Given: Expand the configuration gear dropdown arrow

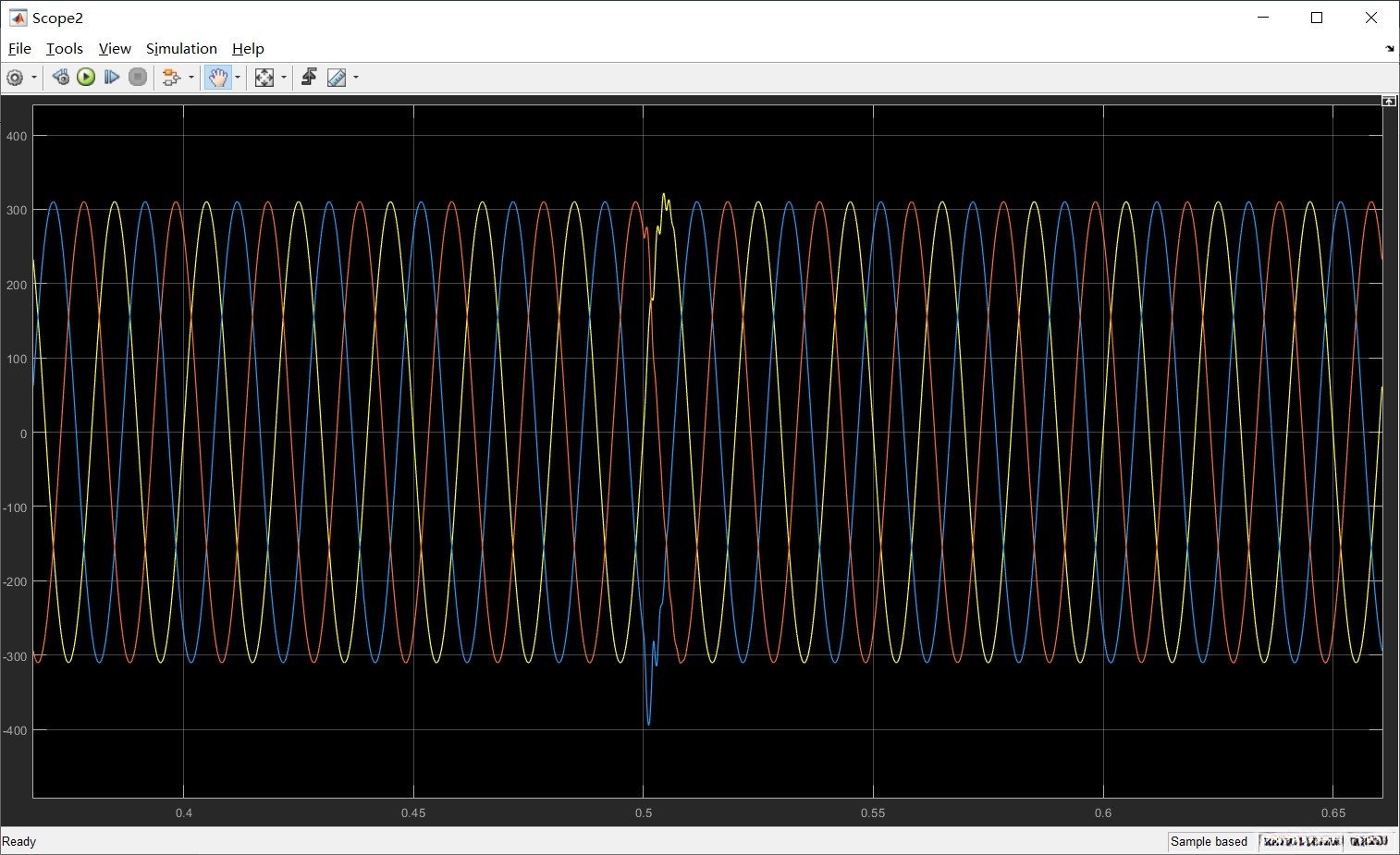Looking at the screenshot, I should tap(34, 78).
